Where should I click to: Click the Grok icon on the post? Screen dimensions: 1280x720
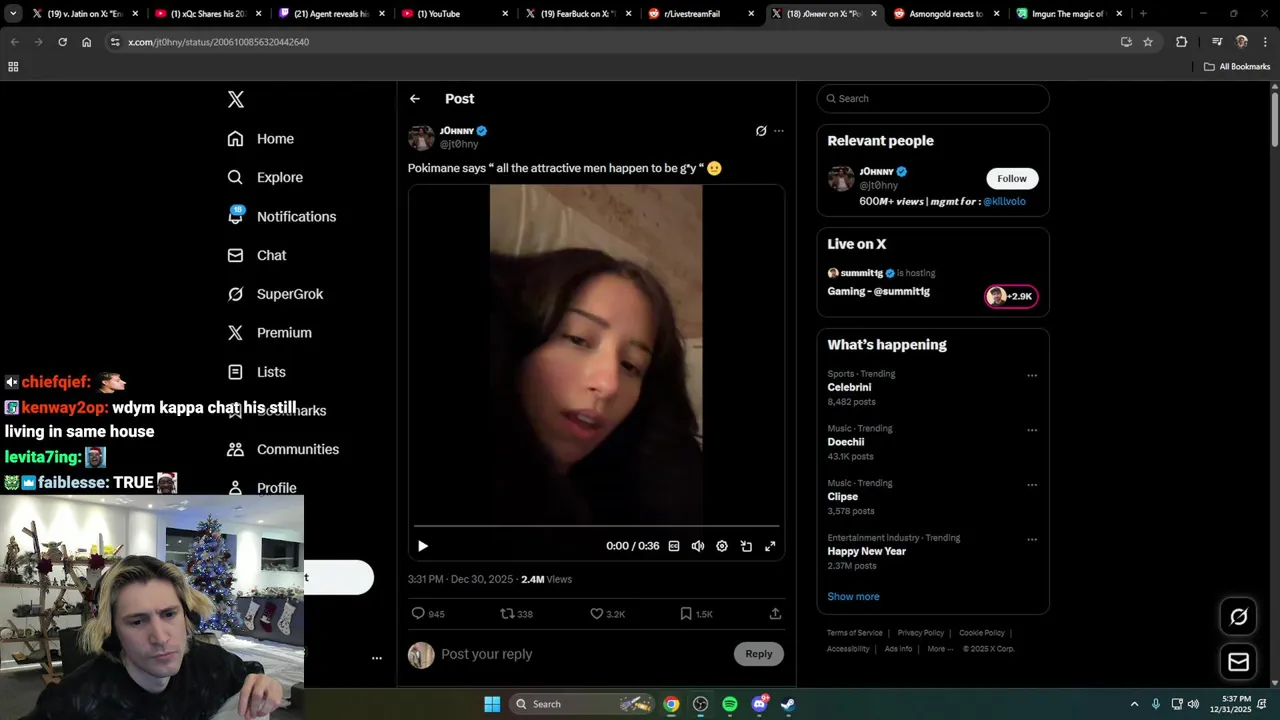761,131
